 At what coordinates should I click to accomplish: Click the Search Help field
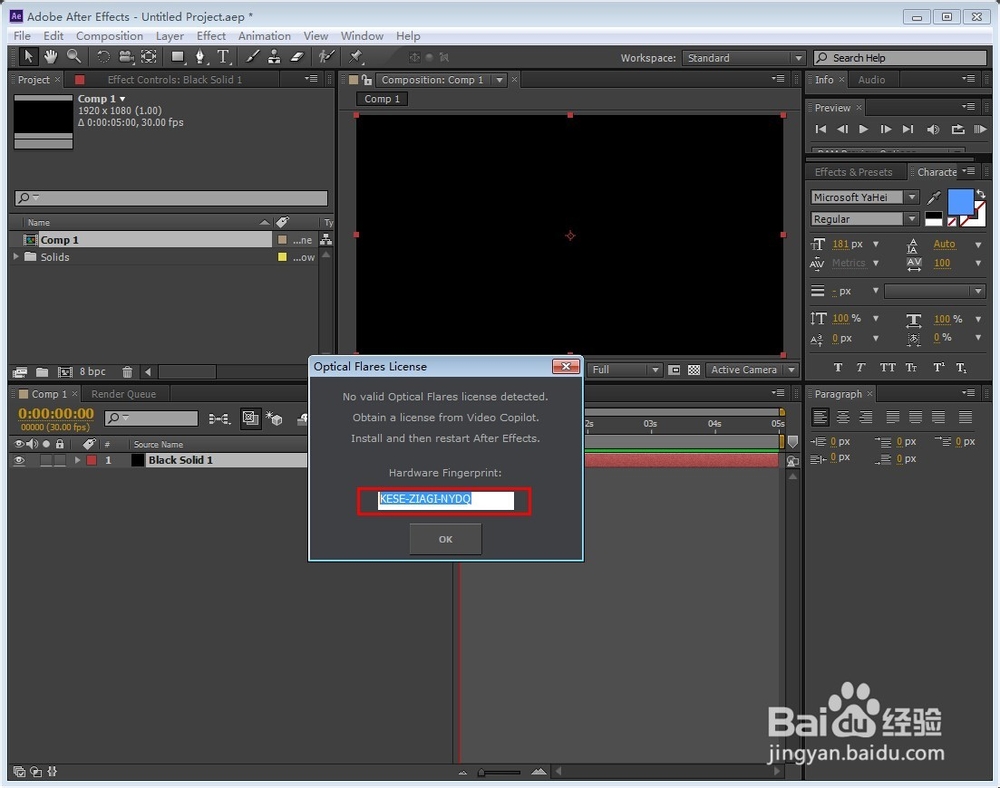click(900, 58)
